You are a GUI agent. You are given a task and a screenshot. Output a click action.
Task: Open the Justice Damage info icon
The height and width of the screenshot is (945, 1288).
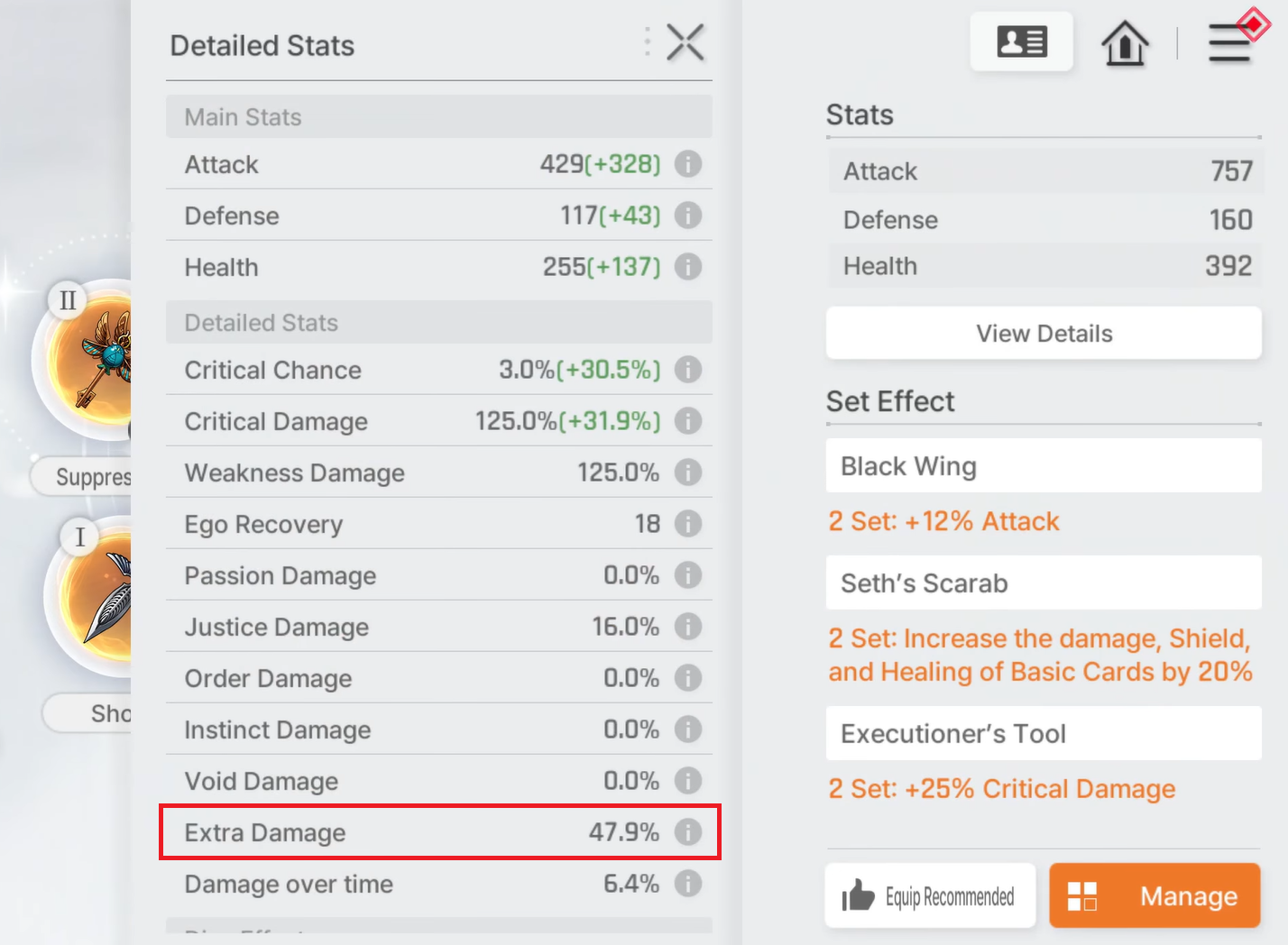pos(688,627)
